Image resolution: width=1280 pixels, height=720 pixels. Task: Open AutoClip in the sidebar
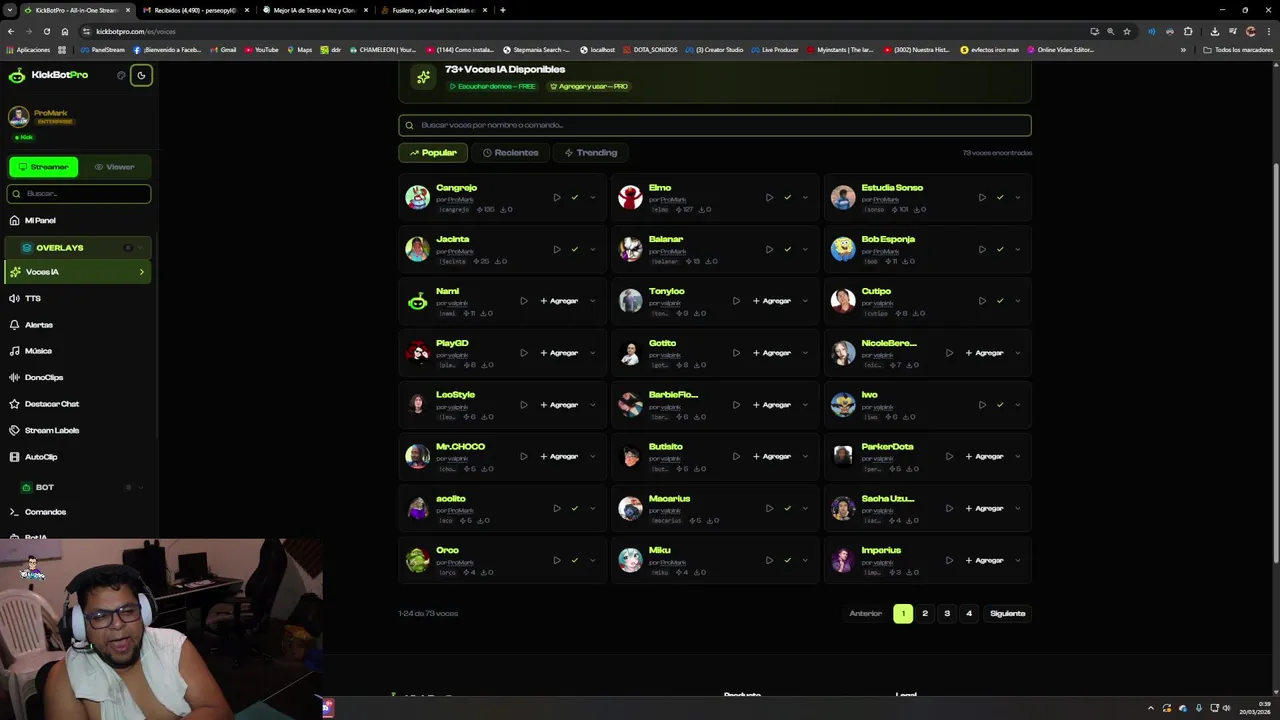tap(79, 457)
